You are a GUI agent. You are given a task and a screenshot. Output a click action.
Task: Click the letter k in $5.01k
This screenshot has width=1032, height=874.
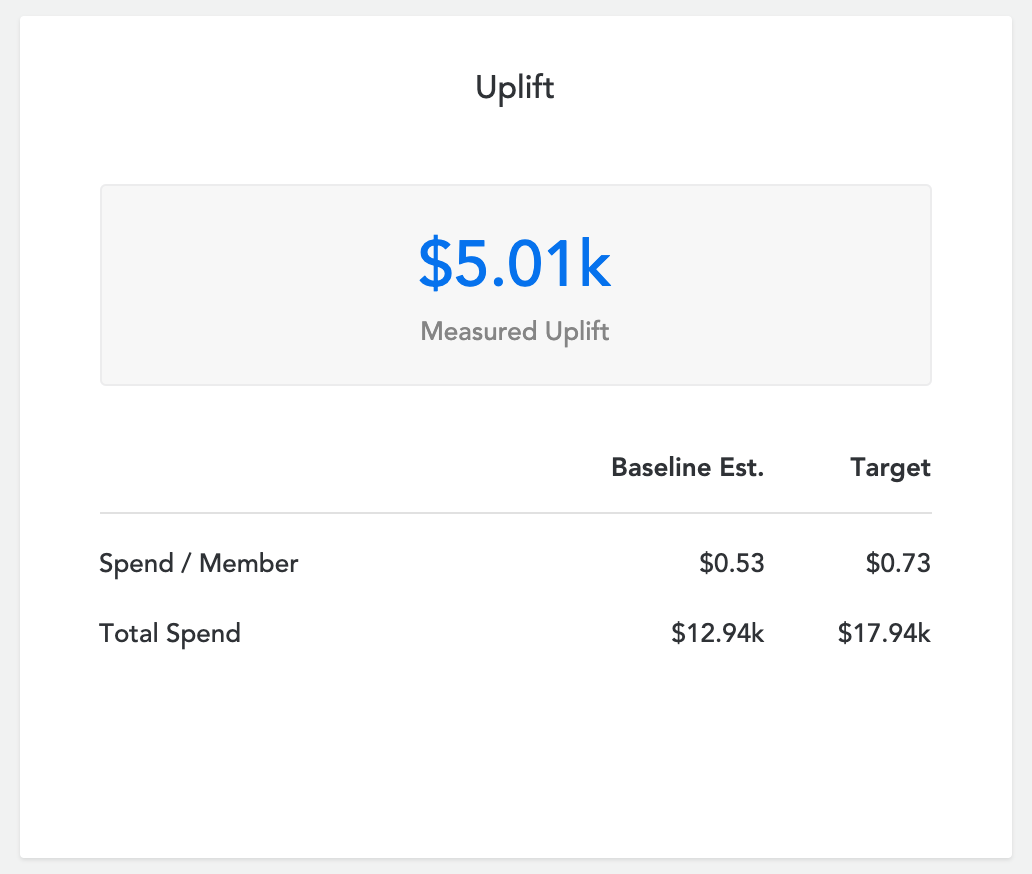pyautogui.click(x=595, y=264)
